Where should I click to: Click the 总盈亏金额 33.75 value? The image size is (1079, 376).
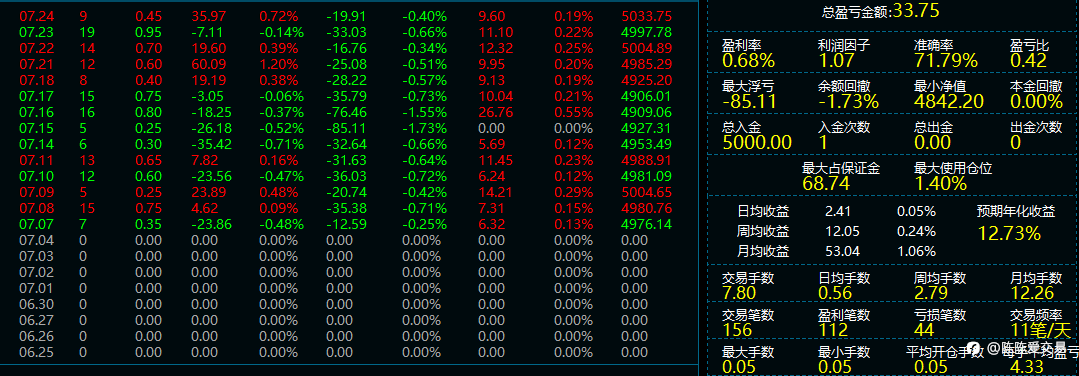(916, 10)
